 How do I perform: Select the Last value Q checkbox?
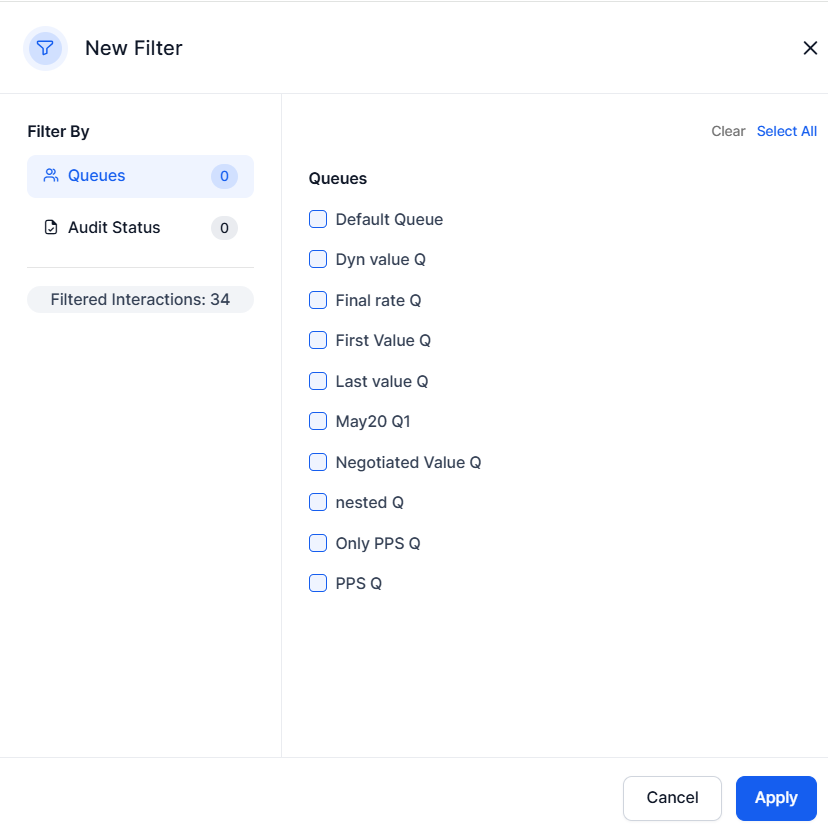317,380
